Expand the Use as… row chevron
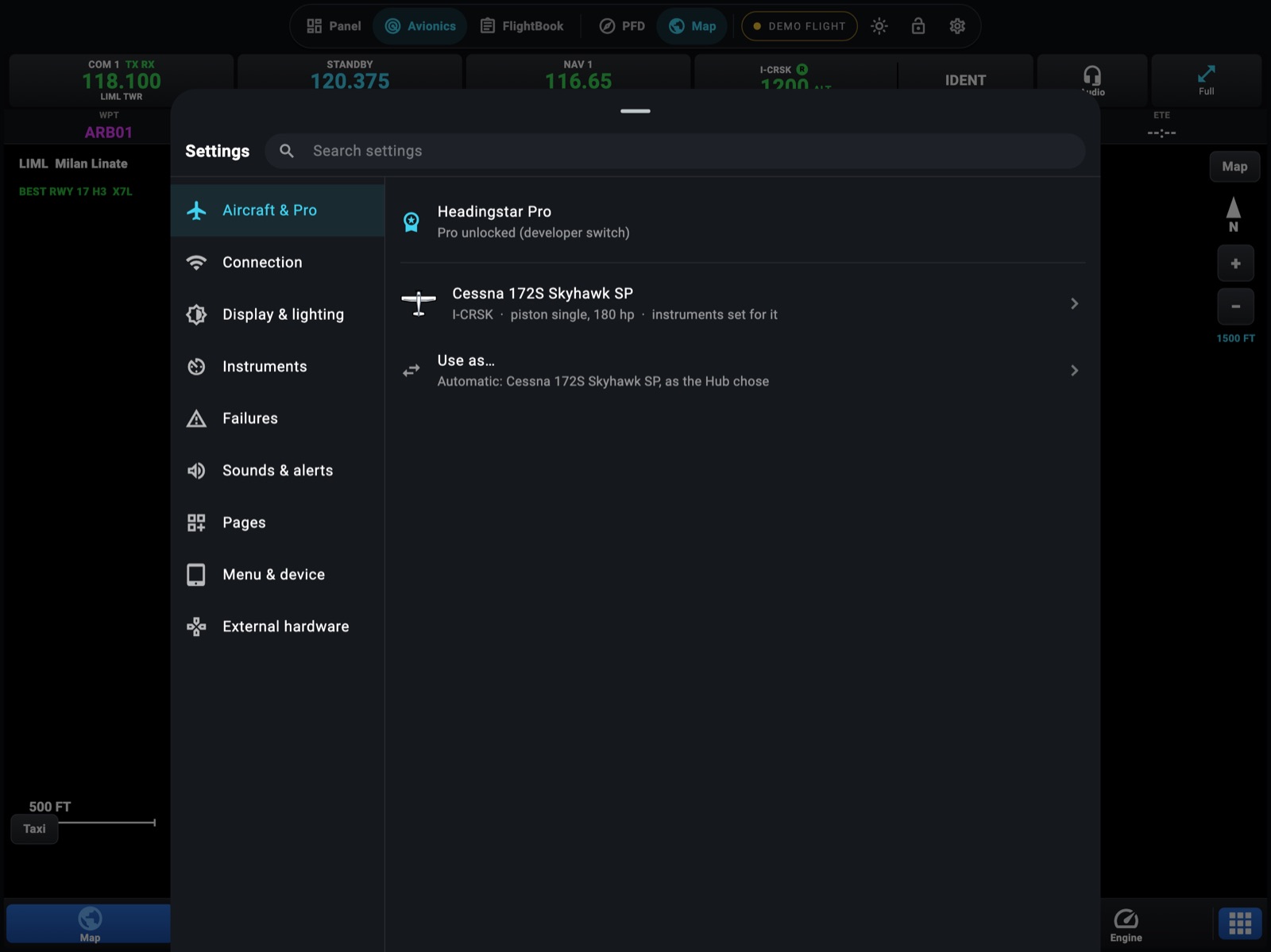The height and width of the screenshot is (952, 1271). pos(1074,370)
